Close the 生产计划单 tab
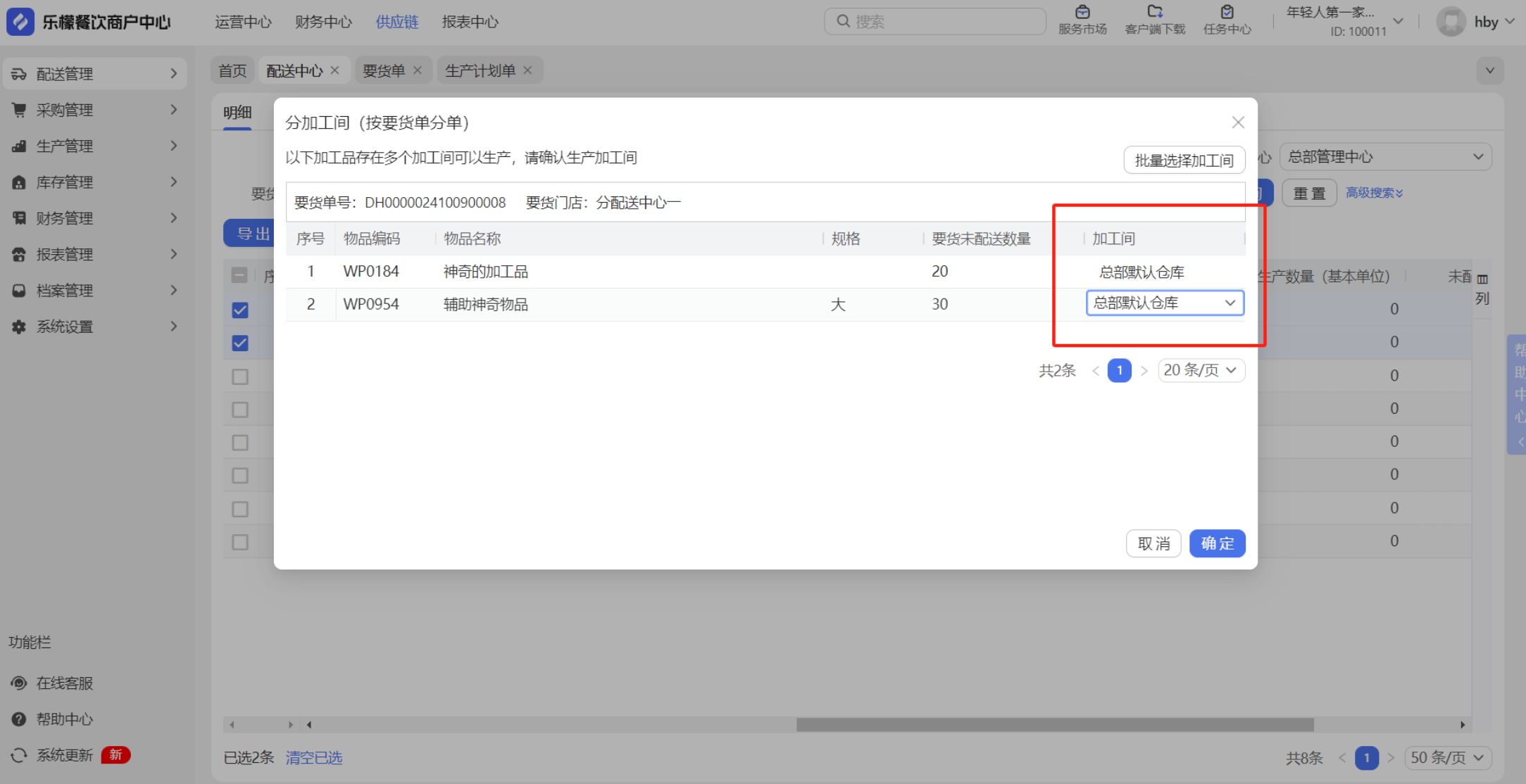This screenshot has height=784, width=1526. pos(527,70)
